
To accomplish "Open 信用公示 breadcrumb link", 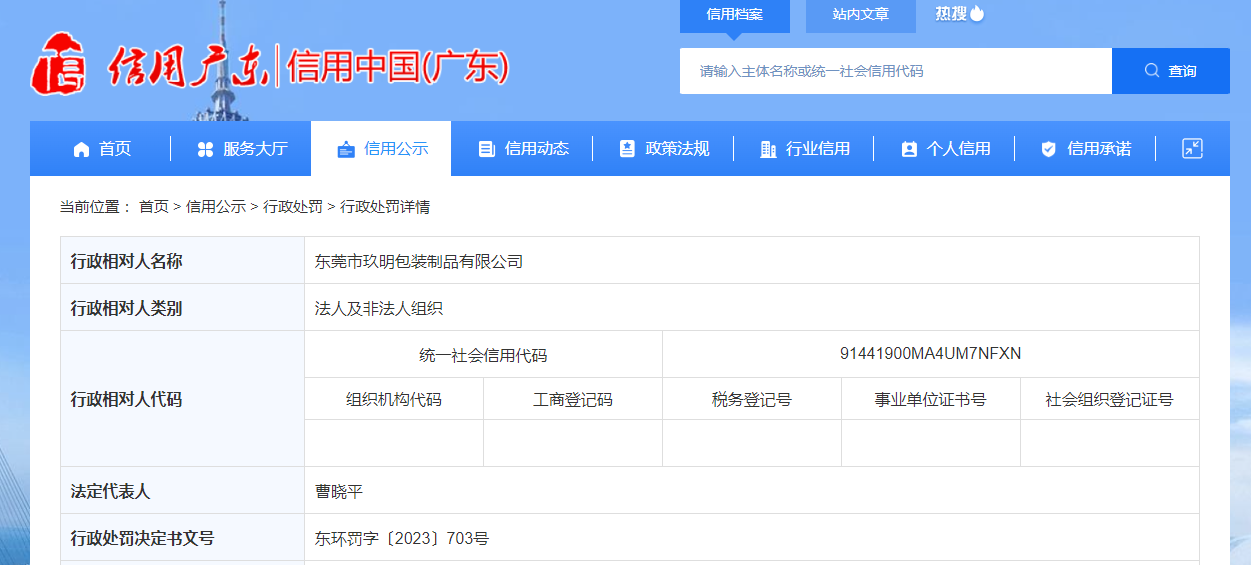I will (215, 207).
